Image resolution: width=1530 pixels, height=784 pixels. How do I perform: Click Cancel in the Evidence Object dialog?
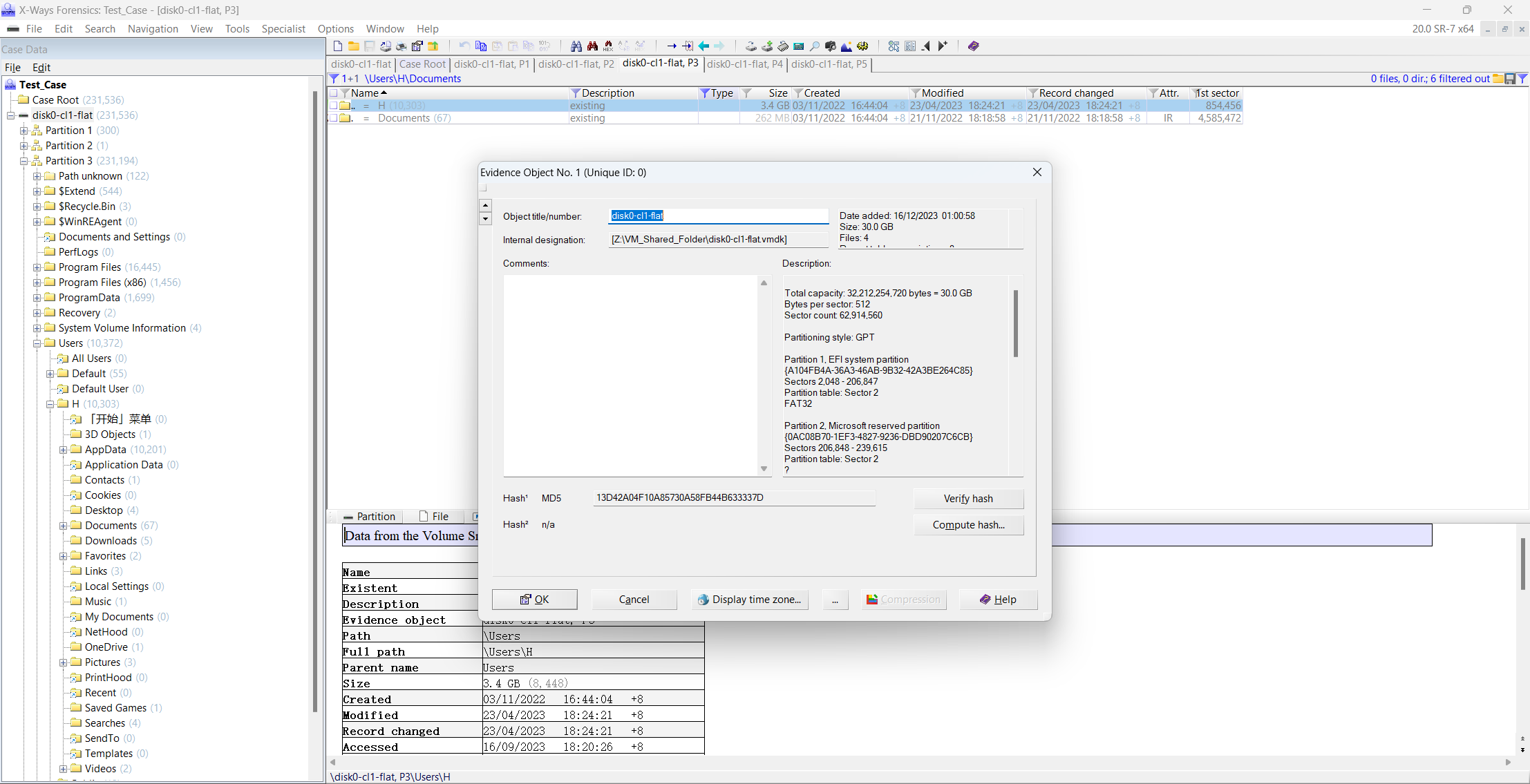point(634,600)
